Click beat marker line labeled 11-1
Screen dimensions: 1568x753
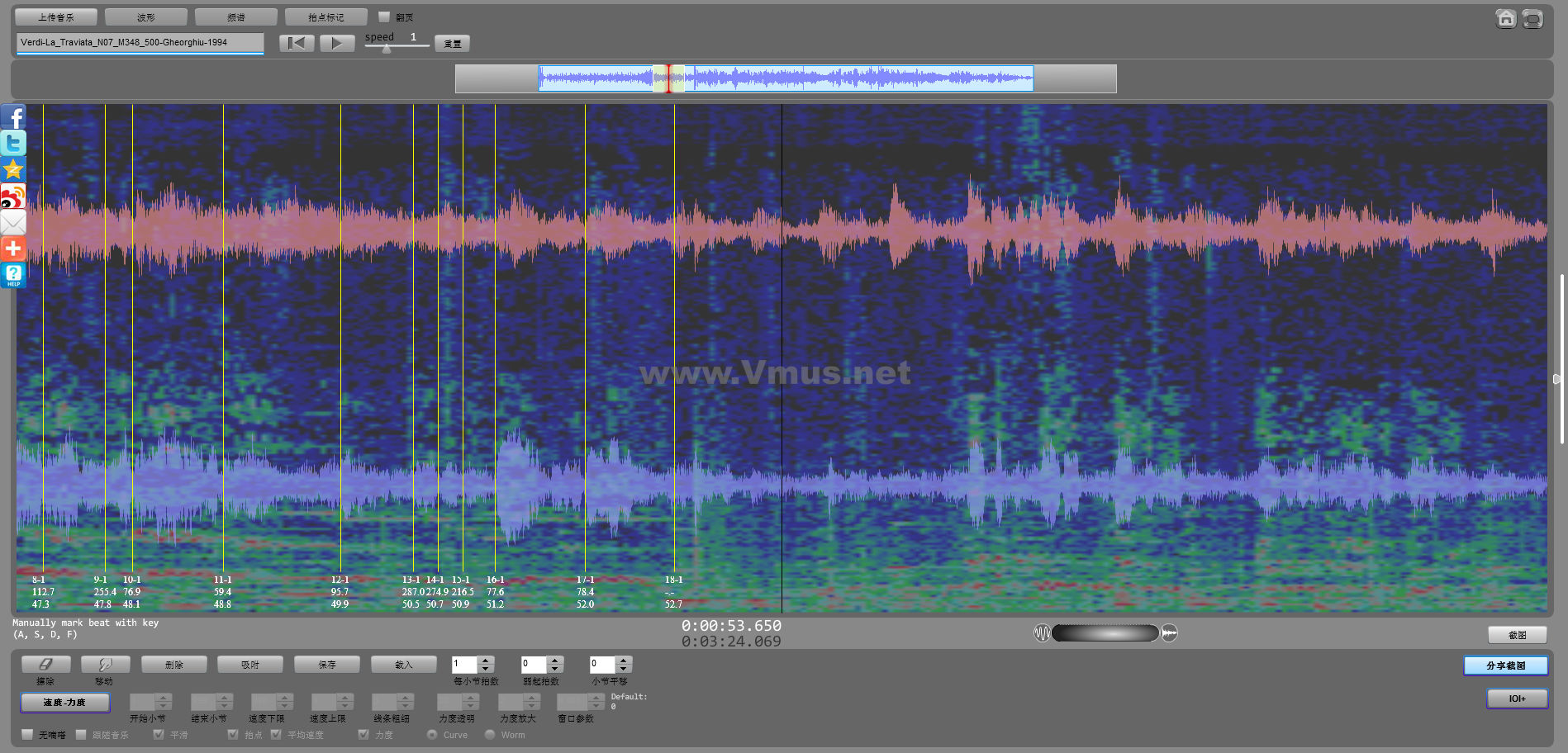coord(223,339)
